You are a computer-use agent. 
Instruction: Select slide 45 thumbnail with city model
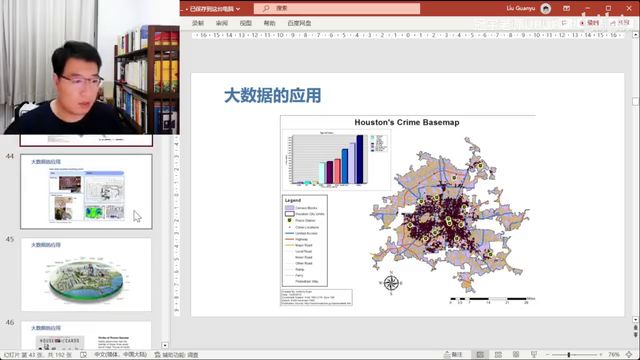[86, 275]
